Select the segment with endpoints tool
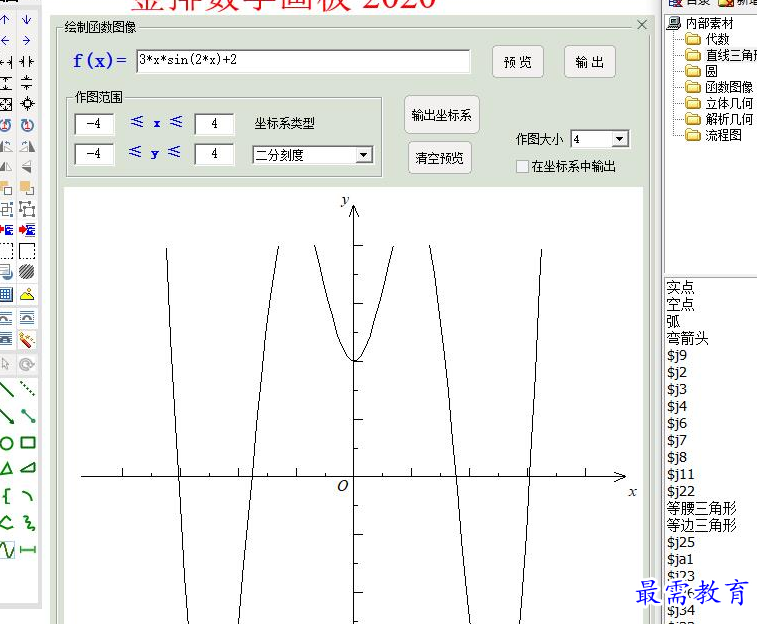Image resolution: width=757 pixels, height=624 pixels. click(28, 416)
